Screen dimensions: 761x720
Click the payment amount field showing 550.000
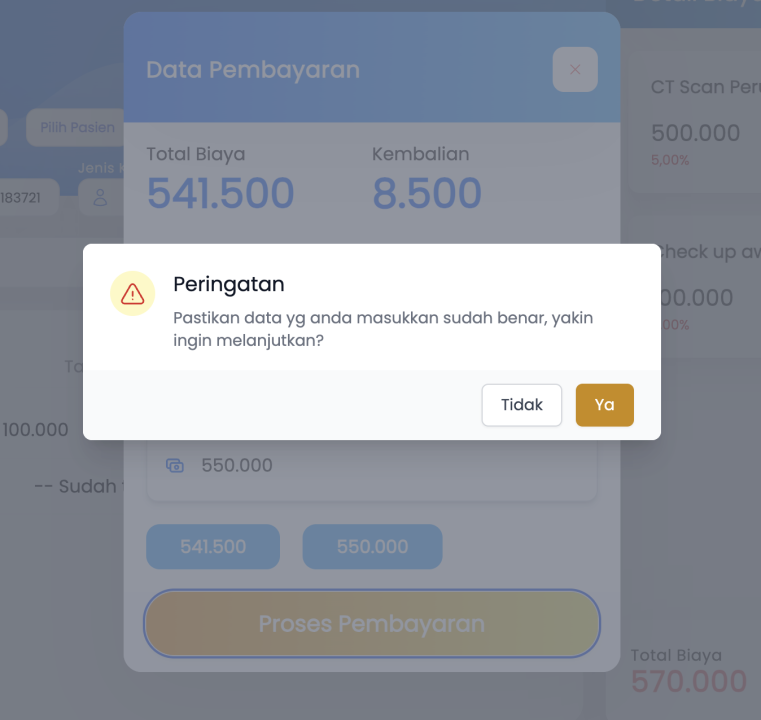(380, 466)
